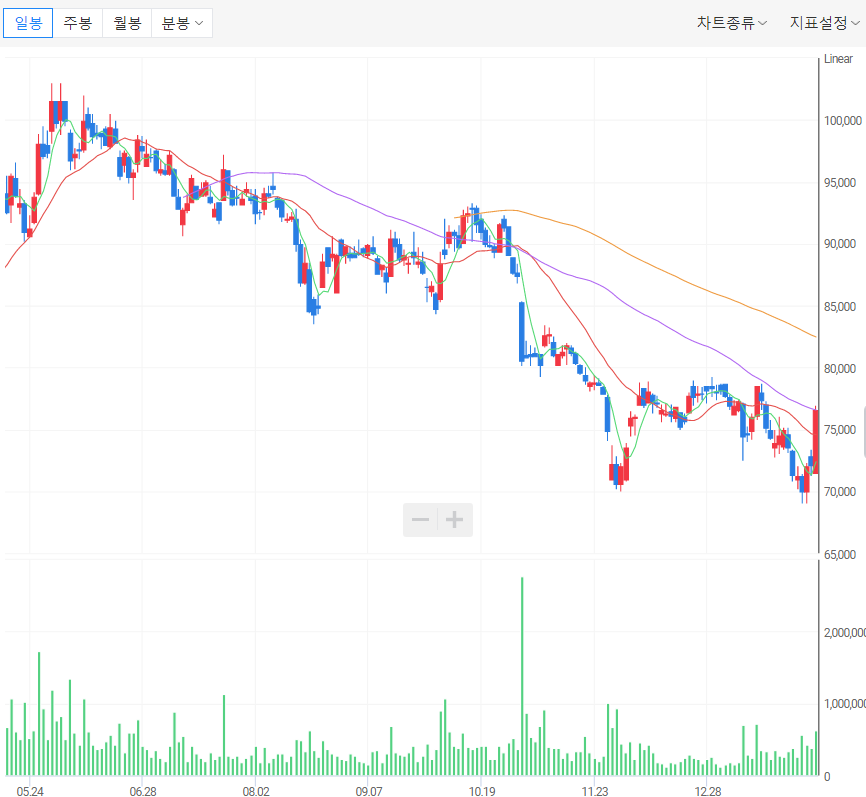
Task: Click the 75,000 price axis label
Action: 839,430
